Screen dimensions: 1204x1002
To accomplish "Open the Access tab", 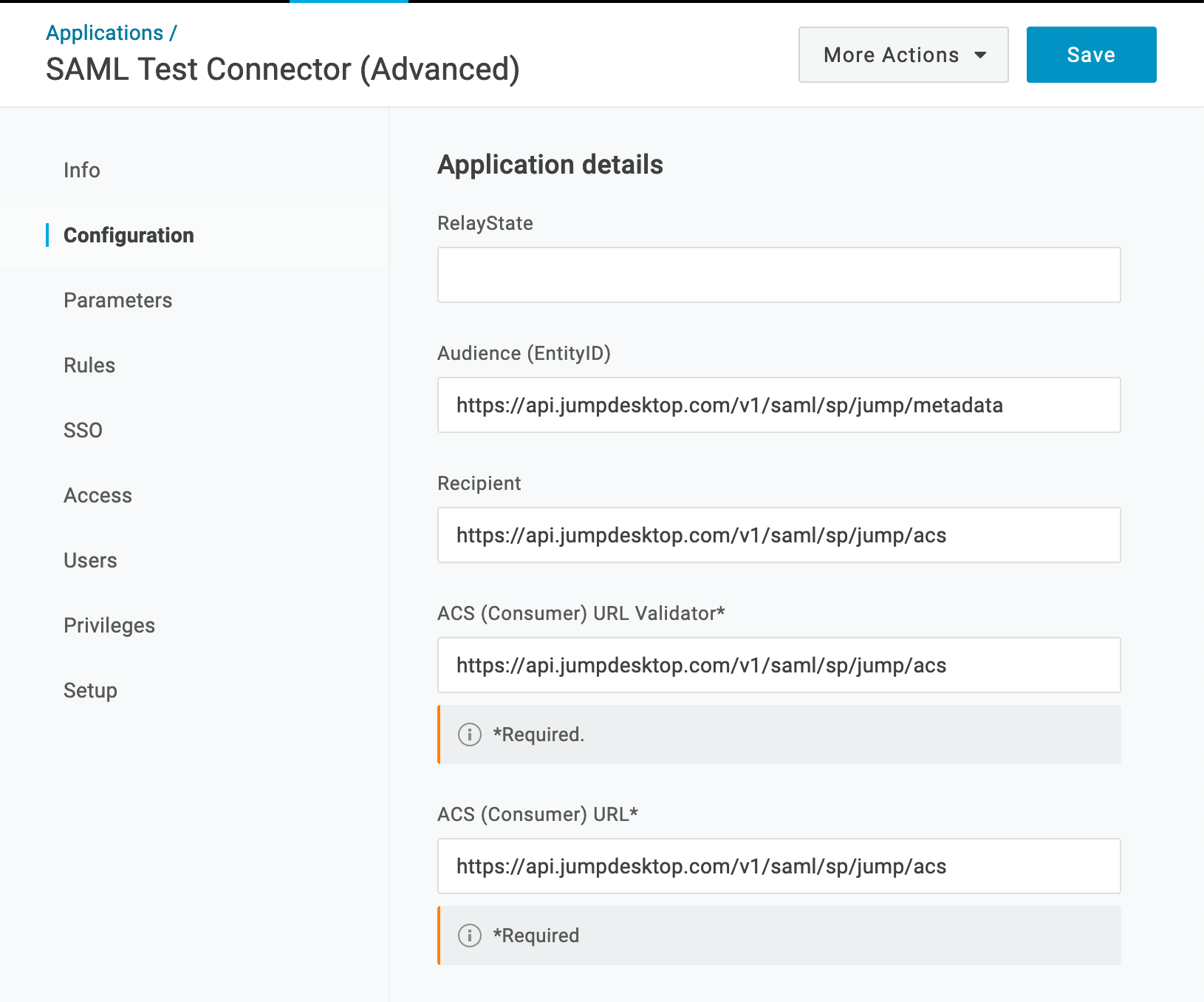I will pos(98,495).
